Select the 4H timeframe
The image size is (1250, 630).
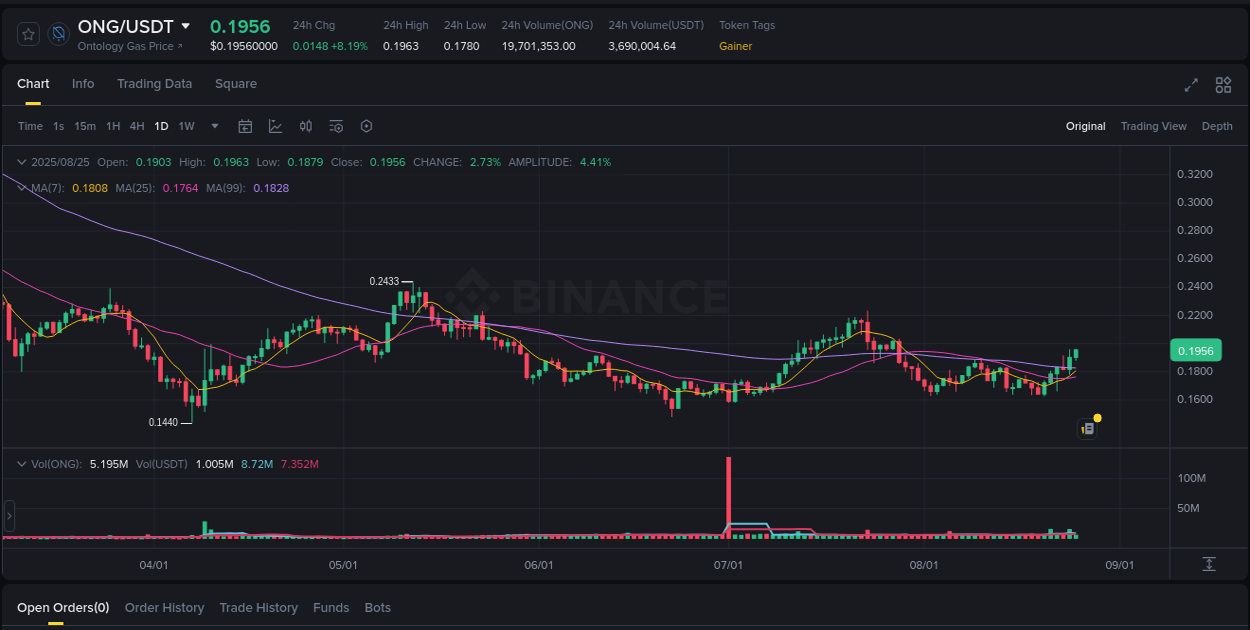tap(137, 126)
